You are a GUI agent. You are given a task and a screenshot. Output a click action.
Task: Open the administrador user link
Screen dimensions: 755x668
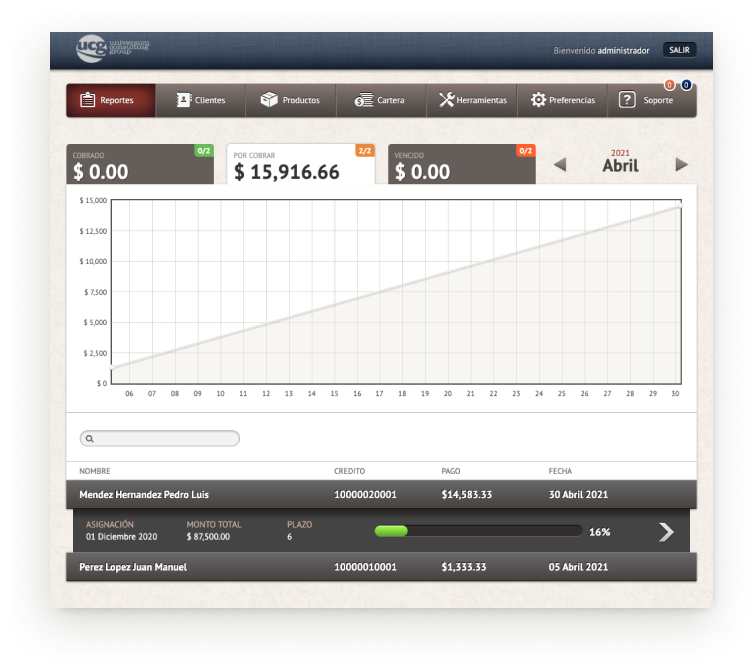point(623,50)
